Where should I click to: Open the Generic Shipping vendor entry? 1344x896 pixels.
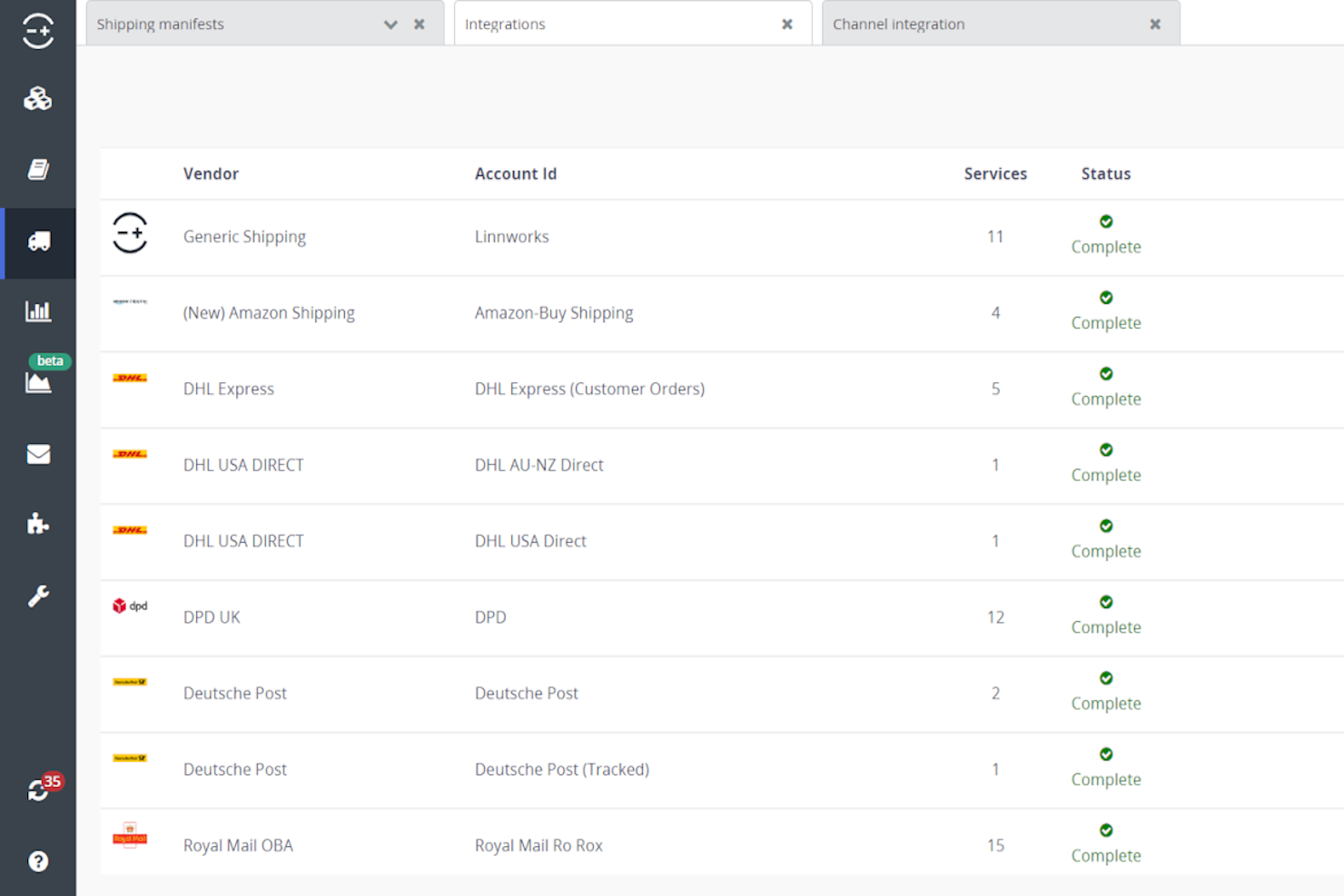pos(244,237)
